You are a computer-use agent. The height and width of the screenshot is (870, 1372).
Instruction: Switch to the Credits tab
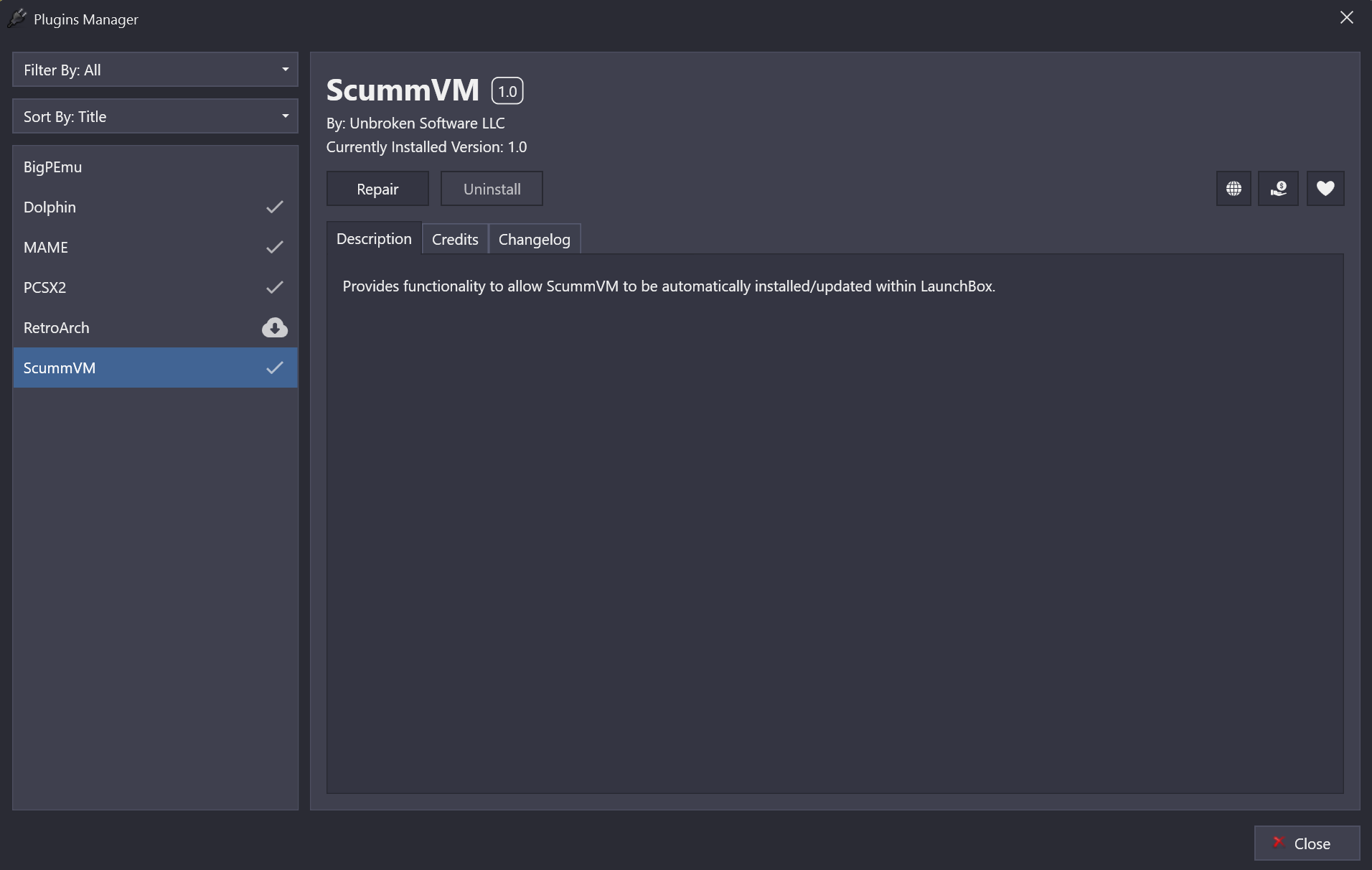coord(455,239)
